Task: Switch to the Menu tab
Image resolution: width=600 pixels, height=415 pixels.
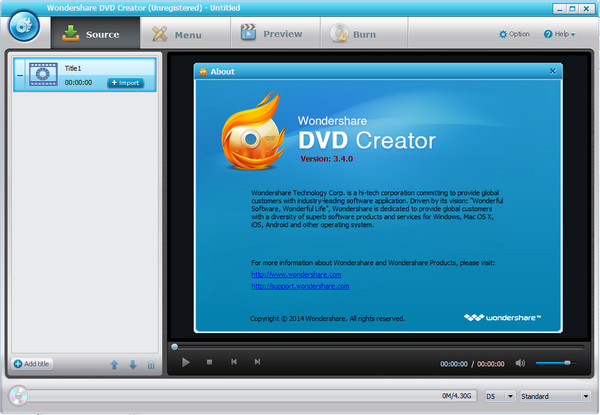Action: tap(185, 33)
